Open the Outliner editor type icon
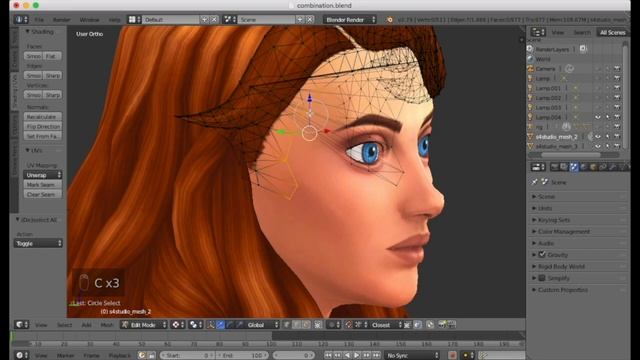640x360 pixels. 538,32
